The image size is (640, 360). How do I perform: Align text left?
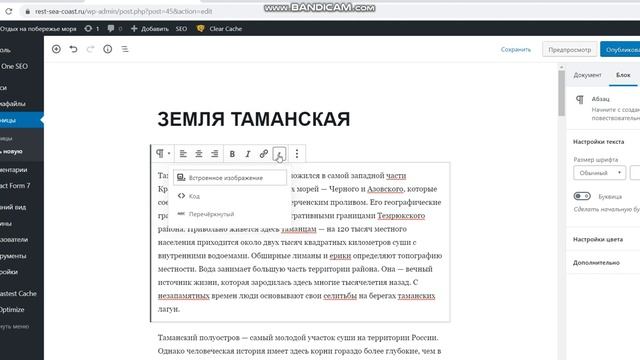click(x=183, y=153)
